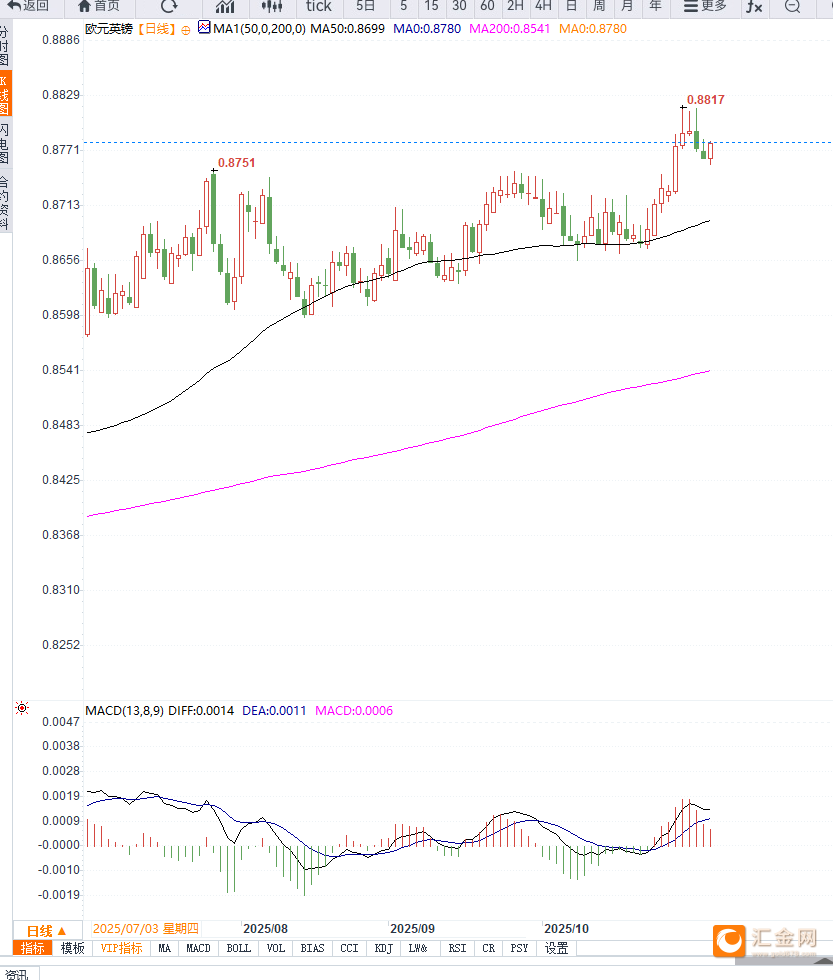Image resolution: width=833 pixels, height=980 pixels.
Task: Apply the CCI indicator
Action: click(349, 948)
